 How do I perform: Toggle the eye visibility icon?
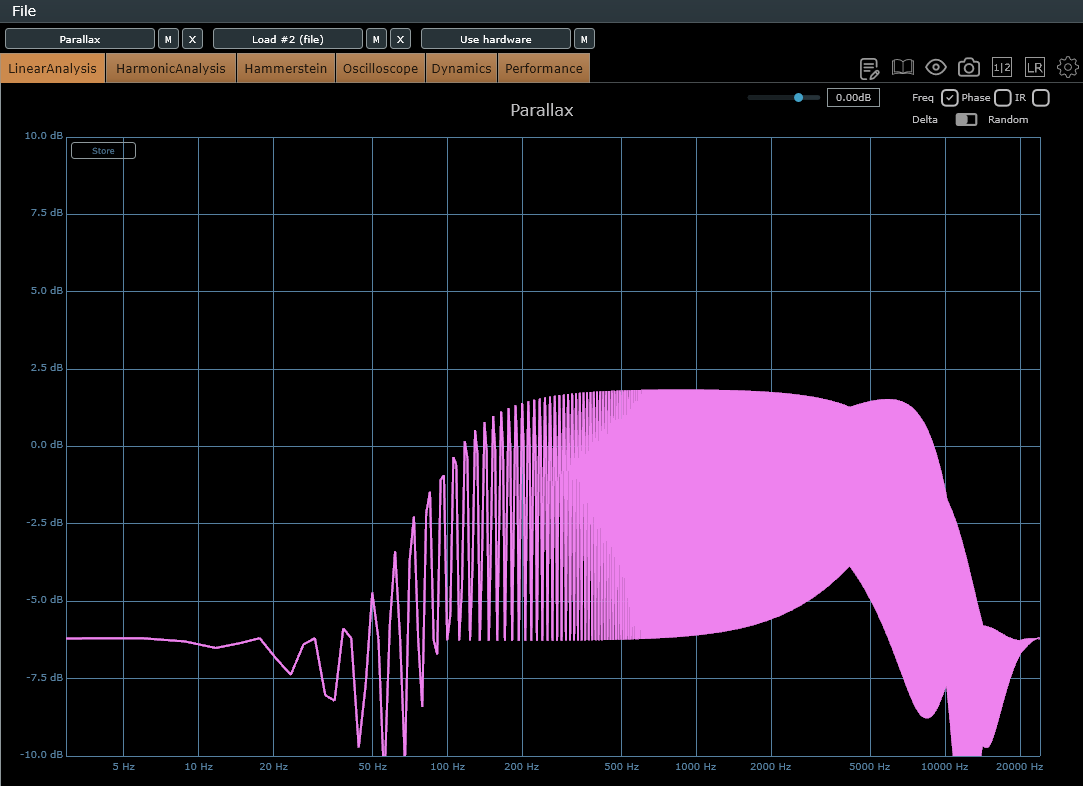pyautogui.click(x=936, y=67)
